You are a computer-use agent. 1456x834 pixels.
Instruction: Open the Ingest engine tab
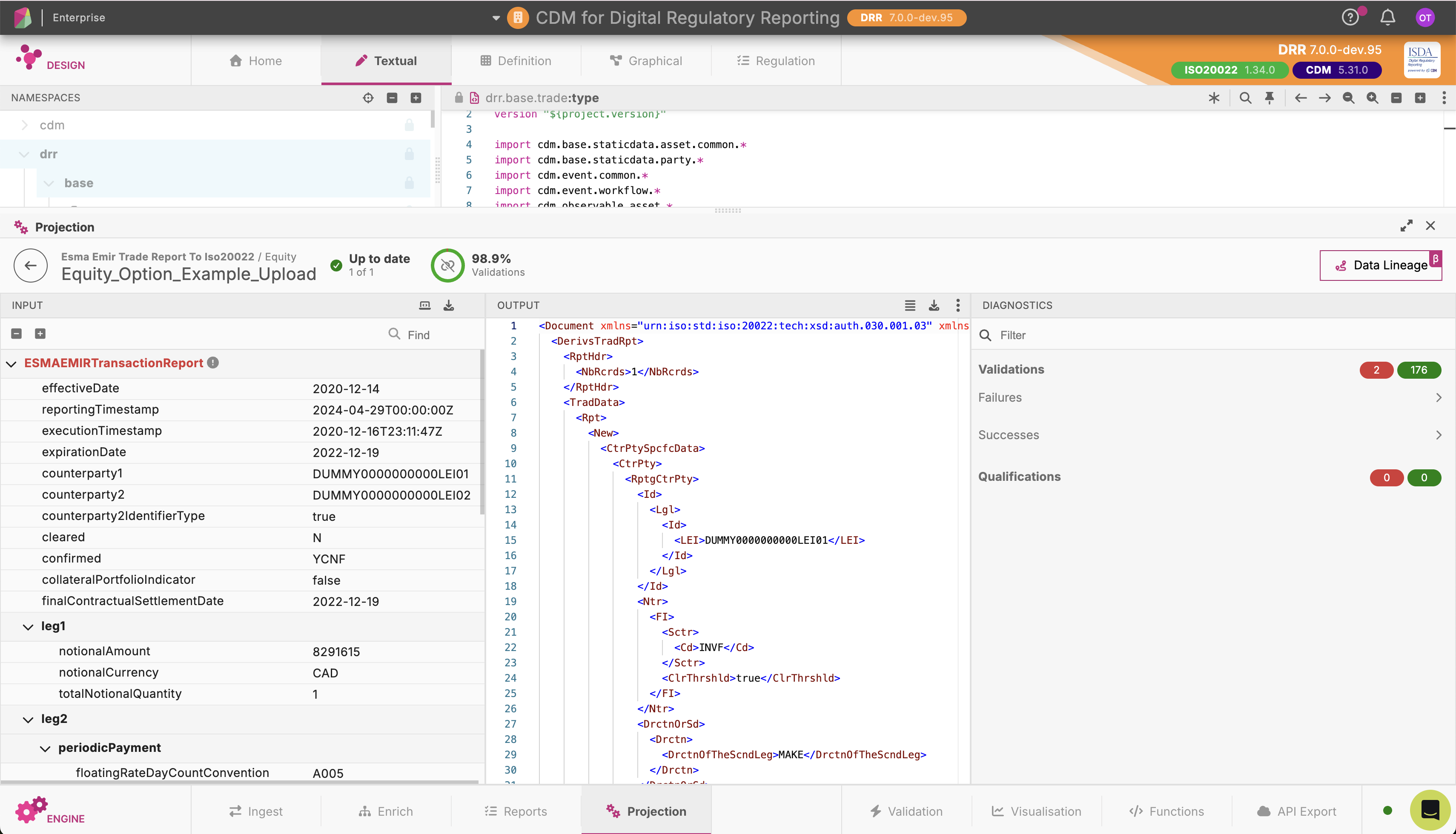[256, 811]
